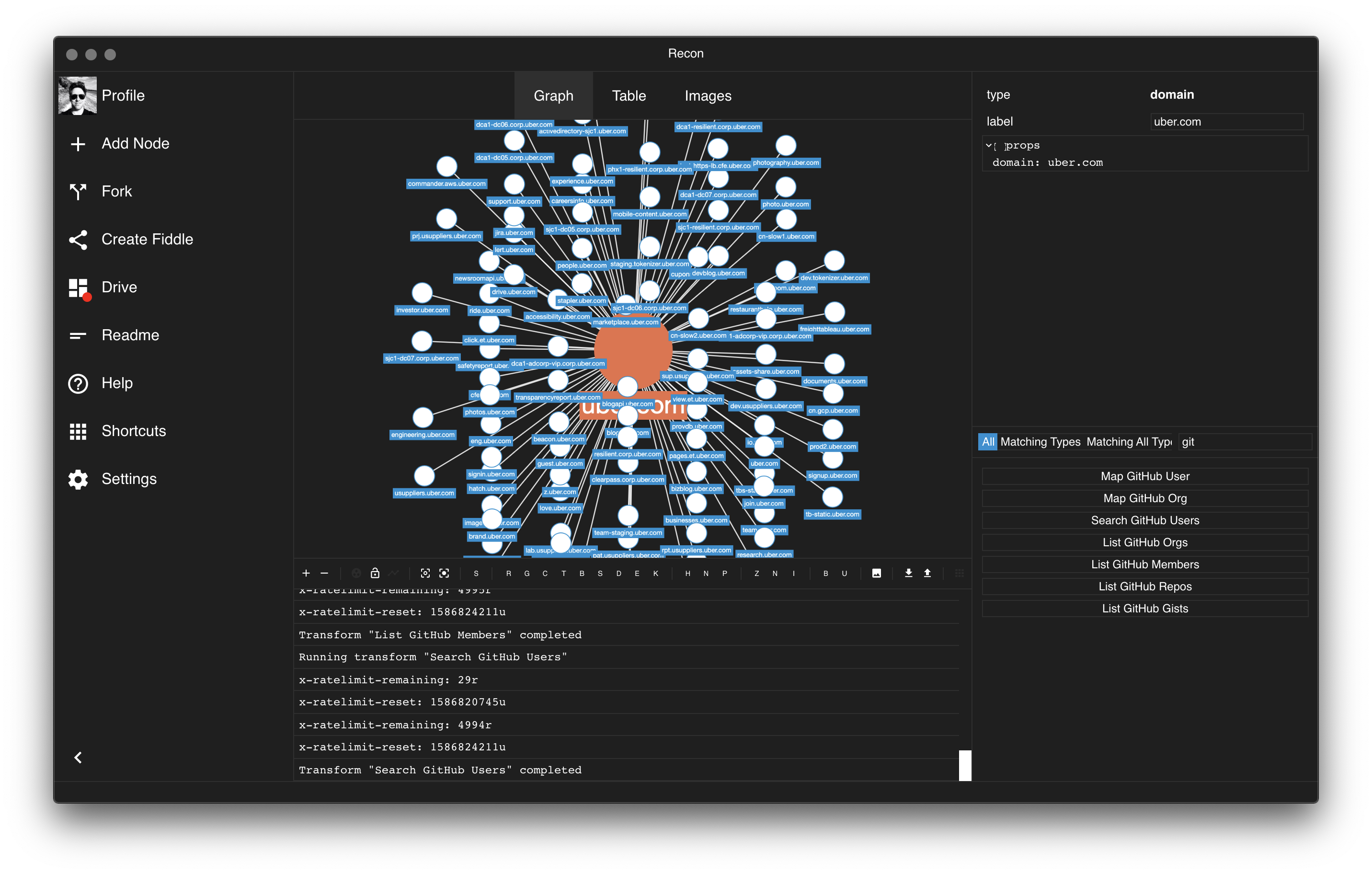Run the List GitHub Gists transform
The width and height of the screenshot is (1372, 874).
(1144, 609)
